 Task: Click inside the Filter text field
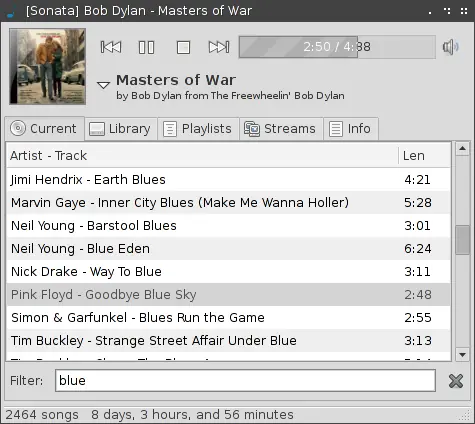pyautogui.click(x=245, y=380)
